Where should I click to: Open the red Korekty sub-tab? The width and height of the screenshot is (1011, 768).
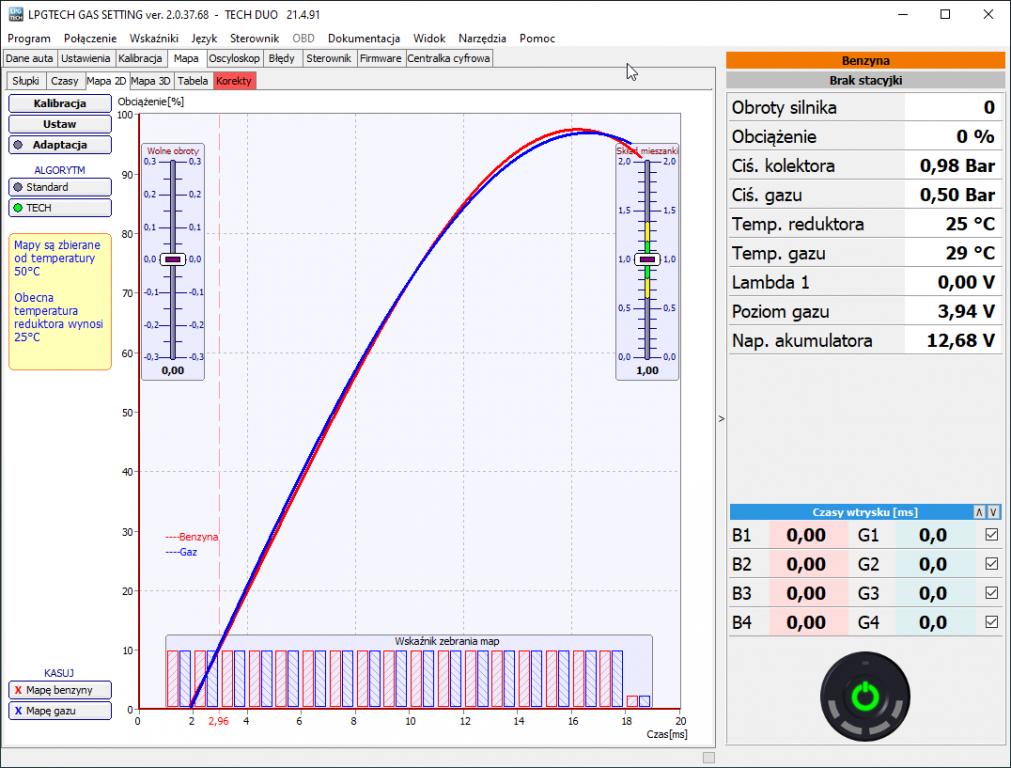234,81
